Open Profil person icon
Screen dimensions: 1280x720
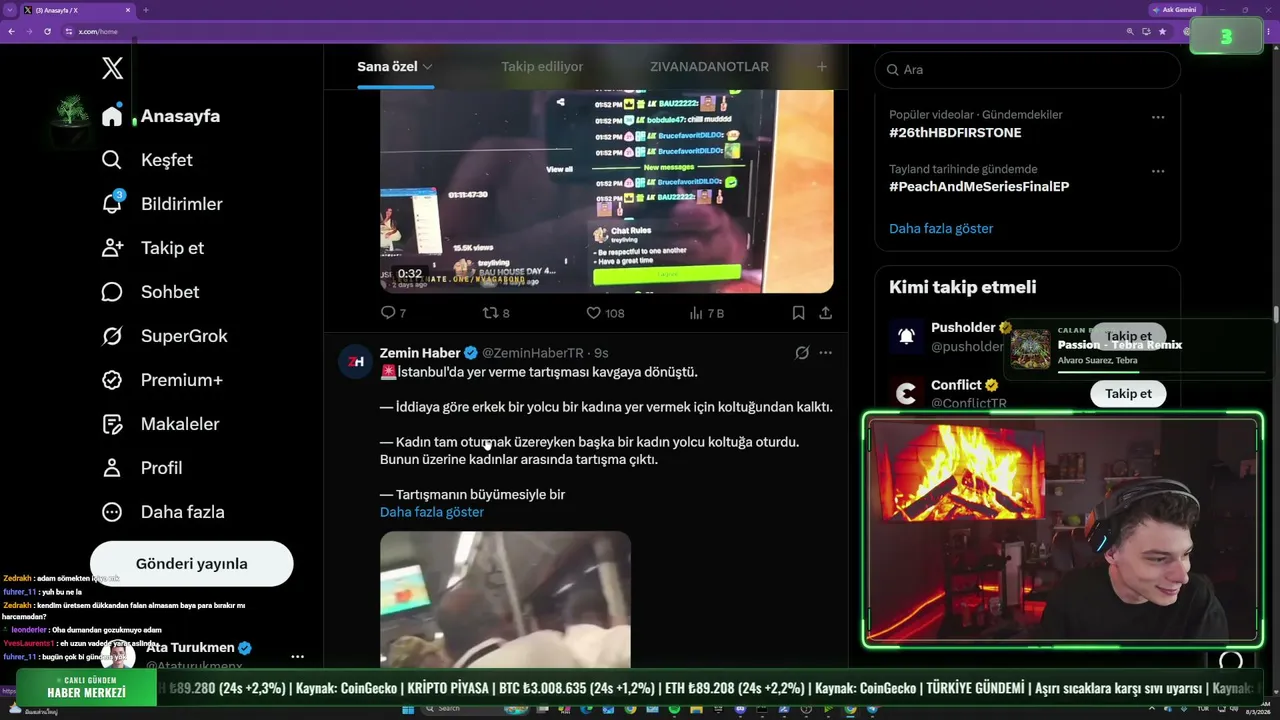point(112,468)
